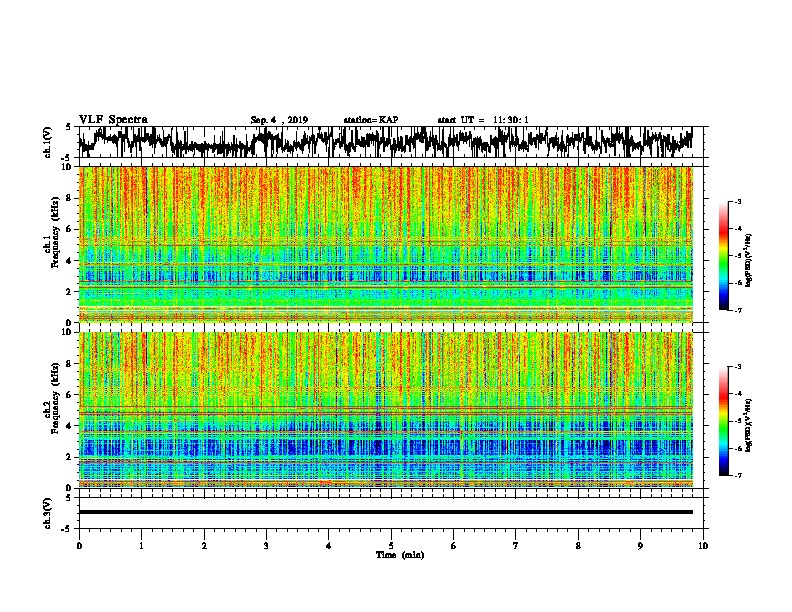Click the ch.1 spectrogram panel
Viewport: 792px width, 612px height.
click(385, 244)
